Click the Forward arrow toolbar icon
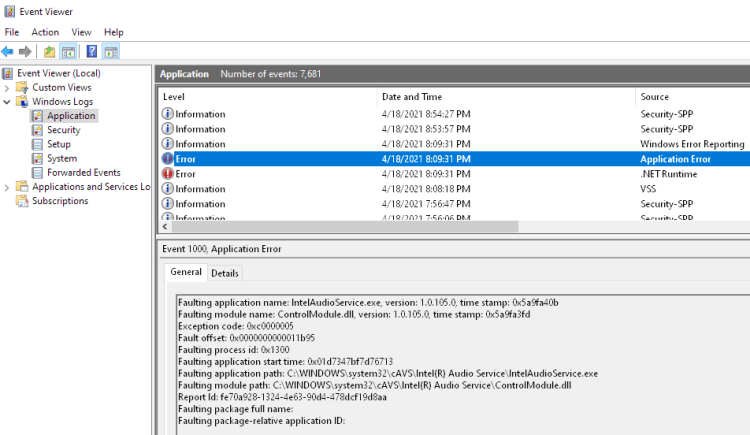The image size is (750, 435). coord(25,52)
